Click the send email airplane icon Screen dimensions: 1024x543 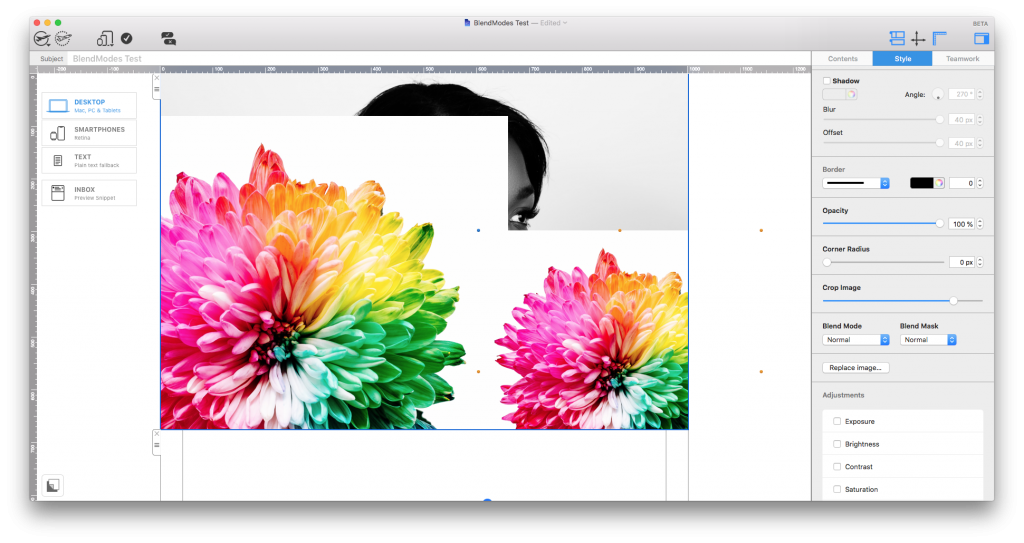[x=42, y=39]
